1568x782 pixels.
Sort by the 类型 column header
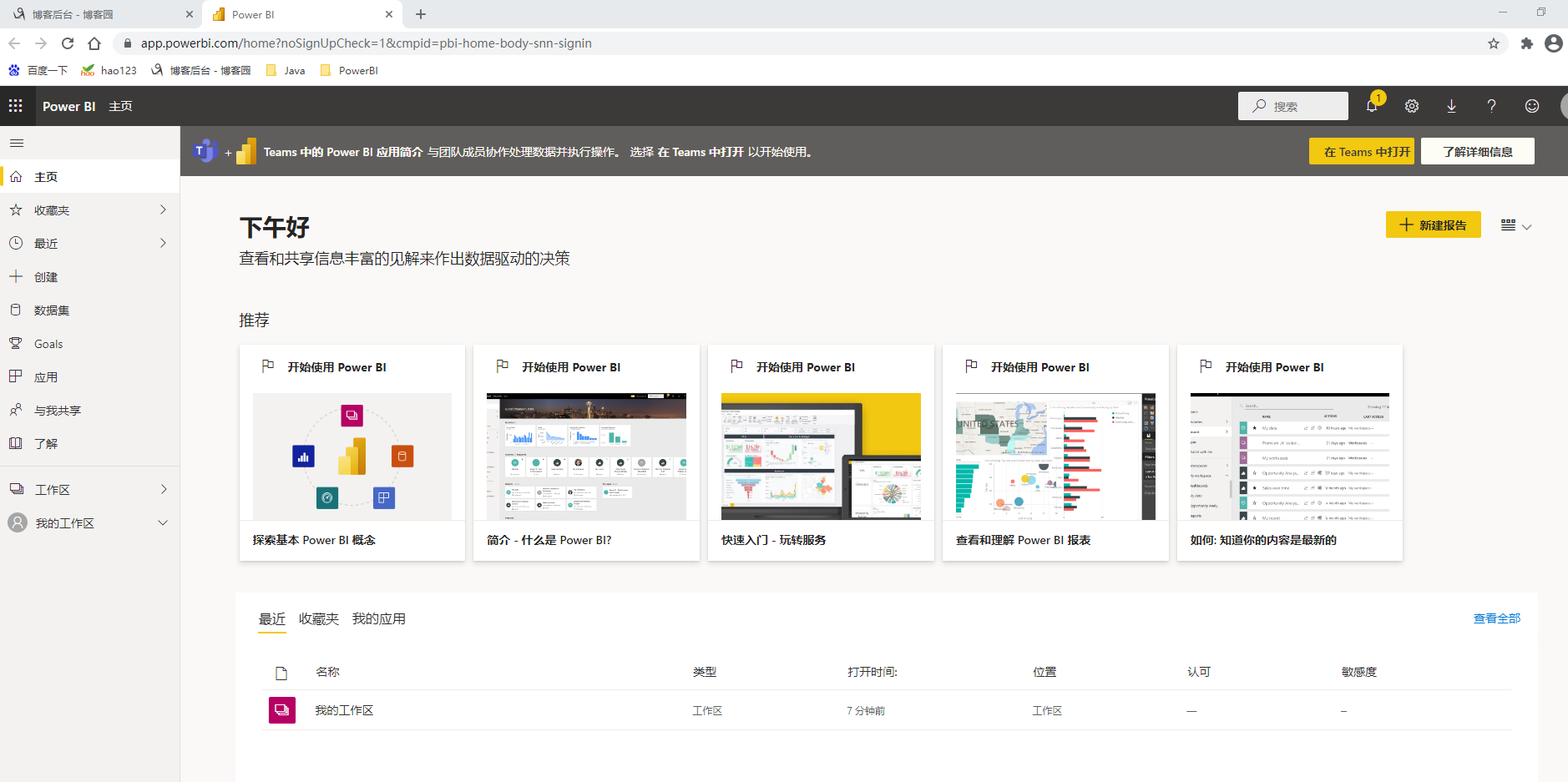(x=705, y=672)
